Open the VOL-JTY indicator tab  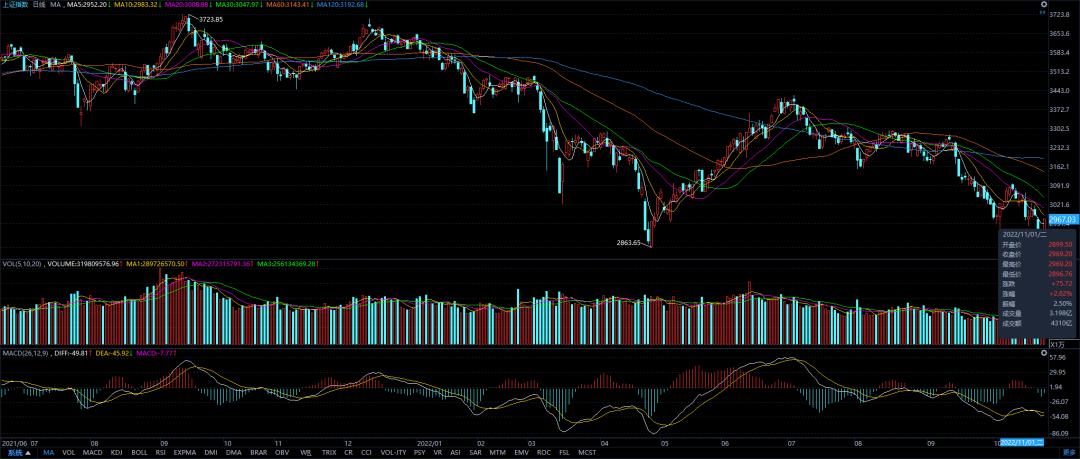pos(393,453)
